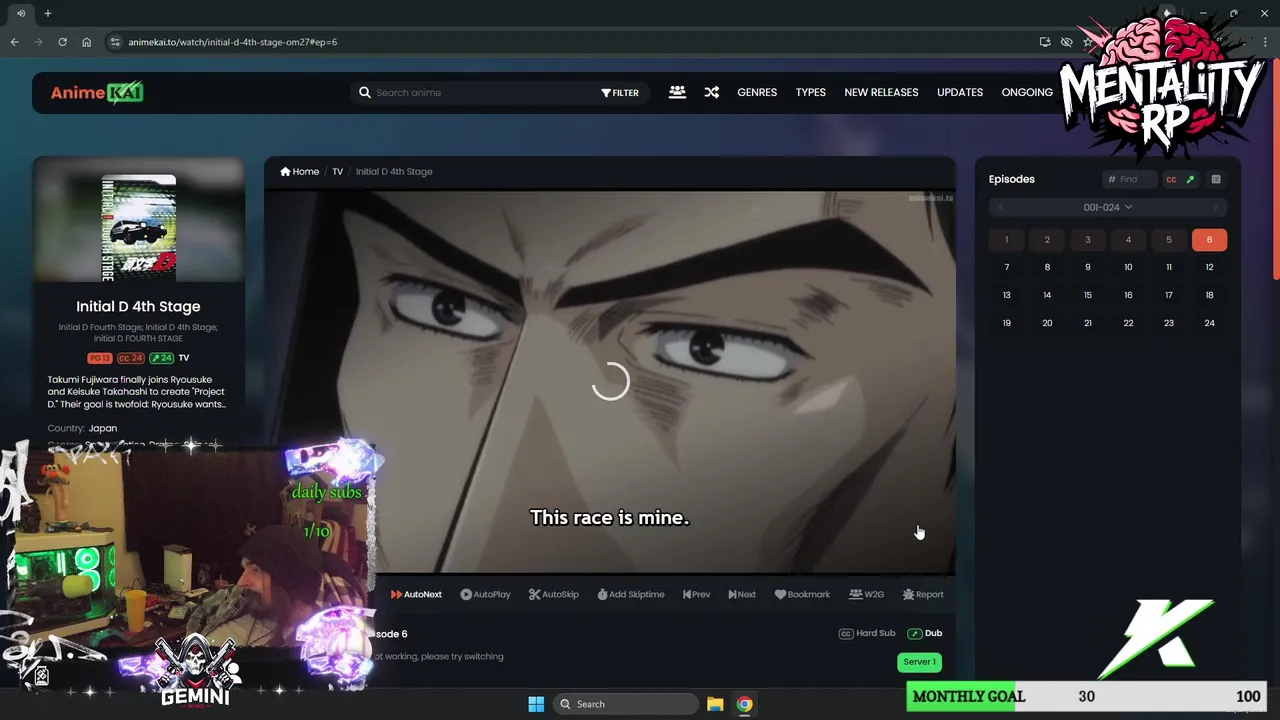Click Add Skiptime
The width and height of the screenshot is (1280, 720).
[631, 594]
